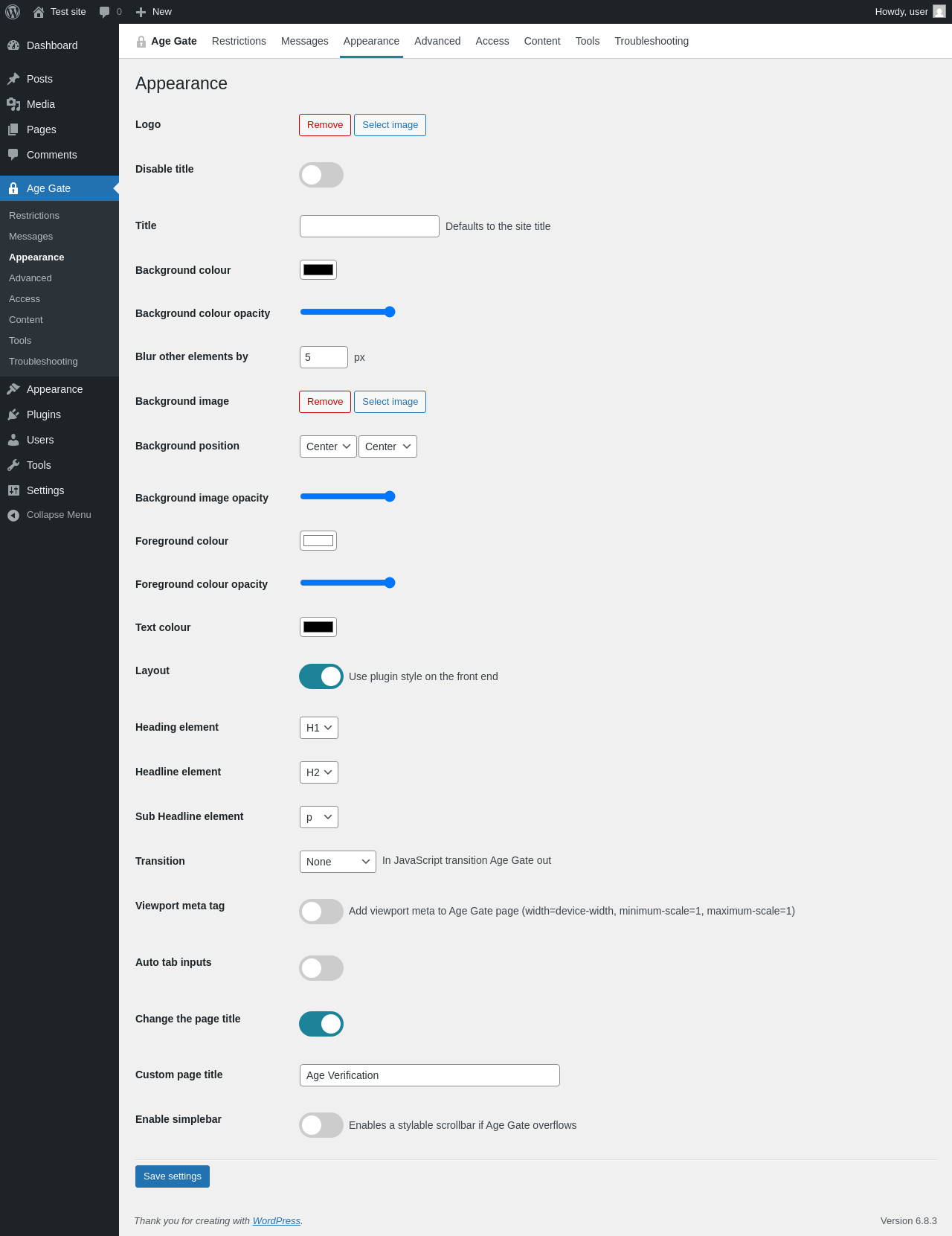Click the Pages icon in sidebar
The image size is (952, 1236).
pyautogui.click(x=13, y=129)
